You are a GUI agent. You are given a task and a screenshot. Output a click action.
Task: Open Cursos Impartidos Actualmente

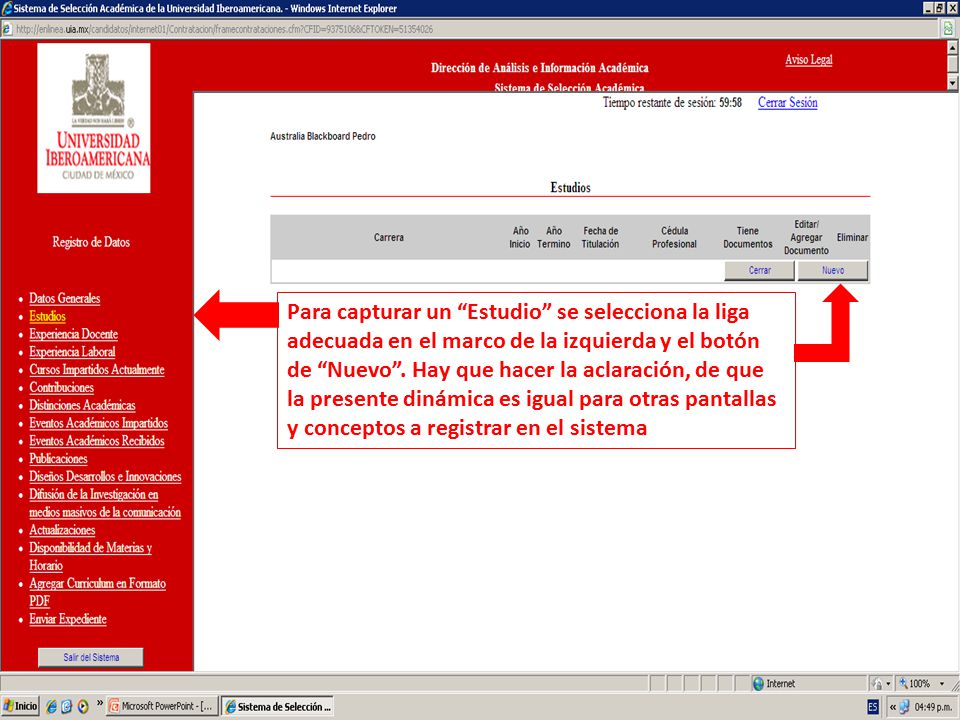tap(97, 369)
